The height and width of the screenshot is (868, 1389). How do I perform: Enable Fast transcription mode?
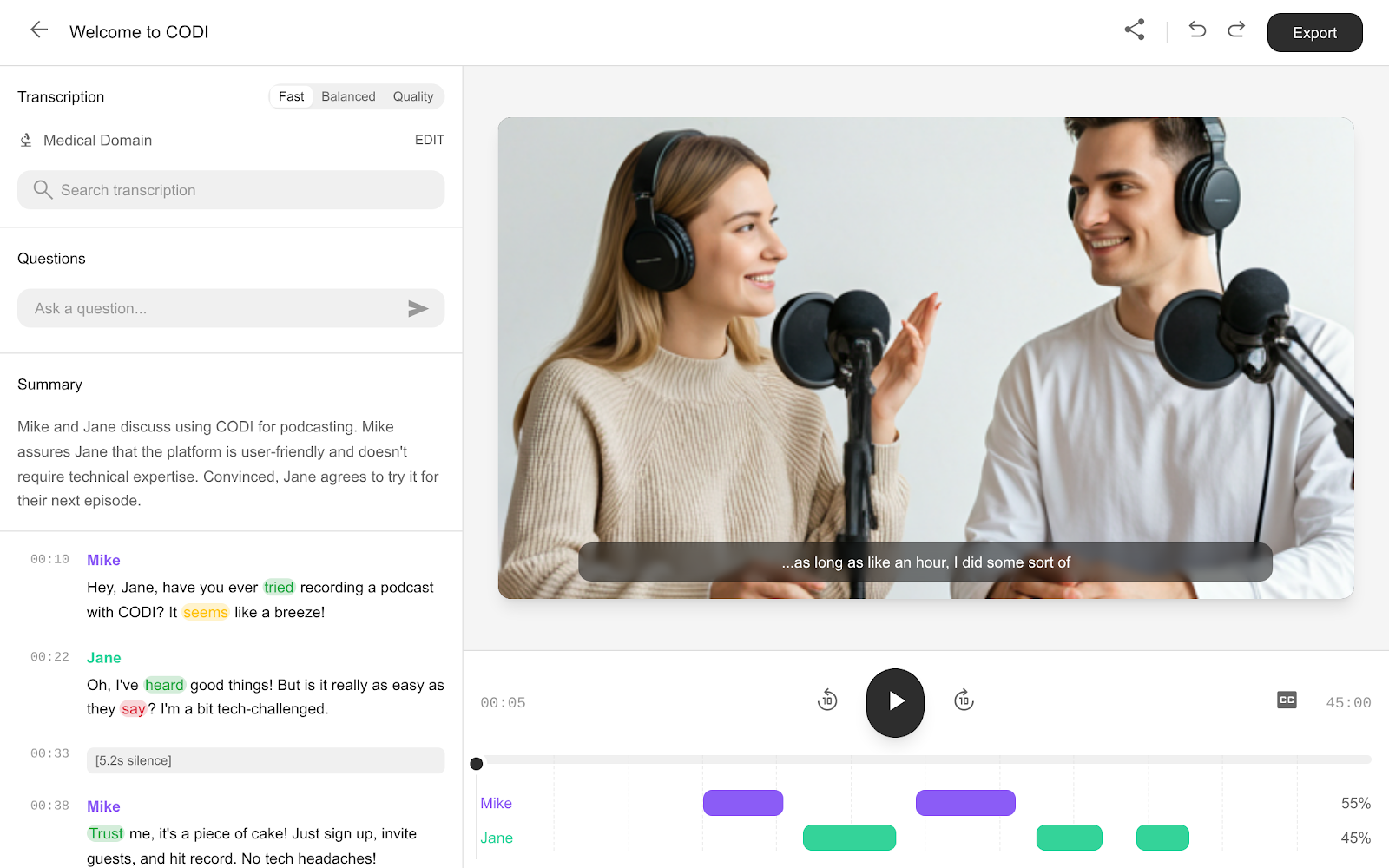(291, 96)
